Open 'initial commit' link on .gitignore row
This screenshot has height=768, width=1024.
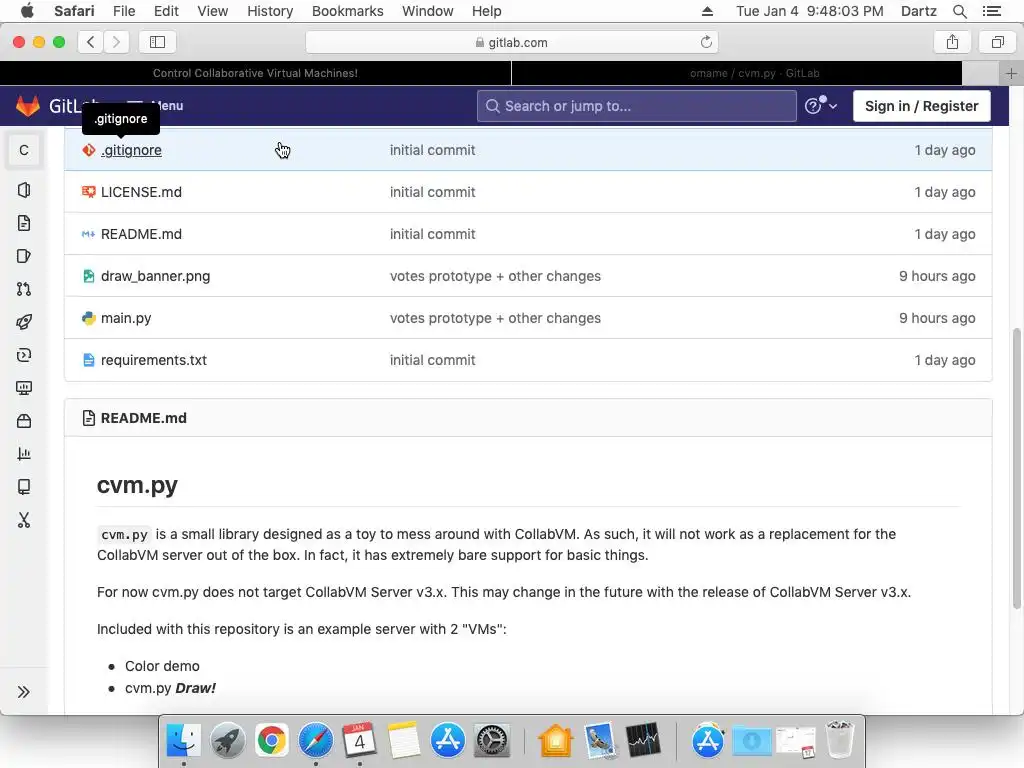coord(432,150)
